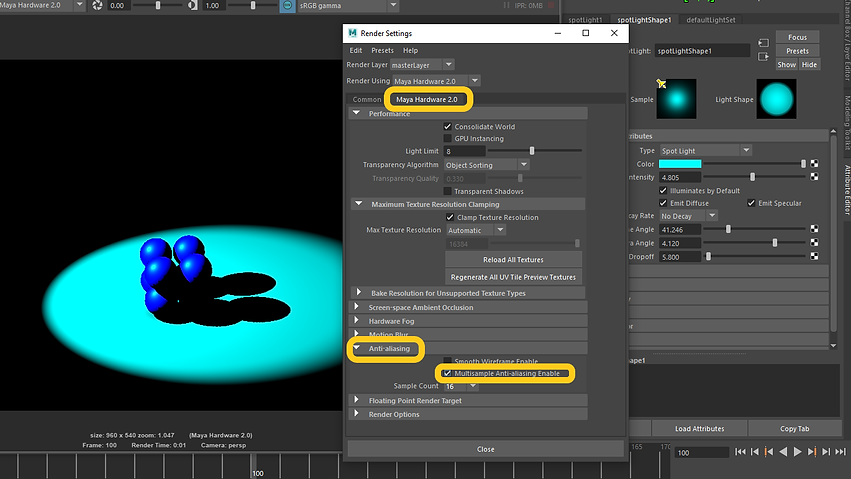Screen dimensions: 851x479
Task: Click the checker map button for Intensity
Action: click(x=814, y=176)
